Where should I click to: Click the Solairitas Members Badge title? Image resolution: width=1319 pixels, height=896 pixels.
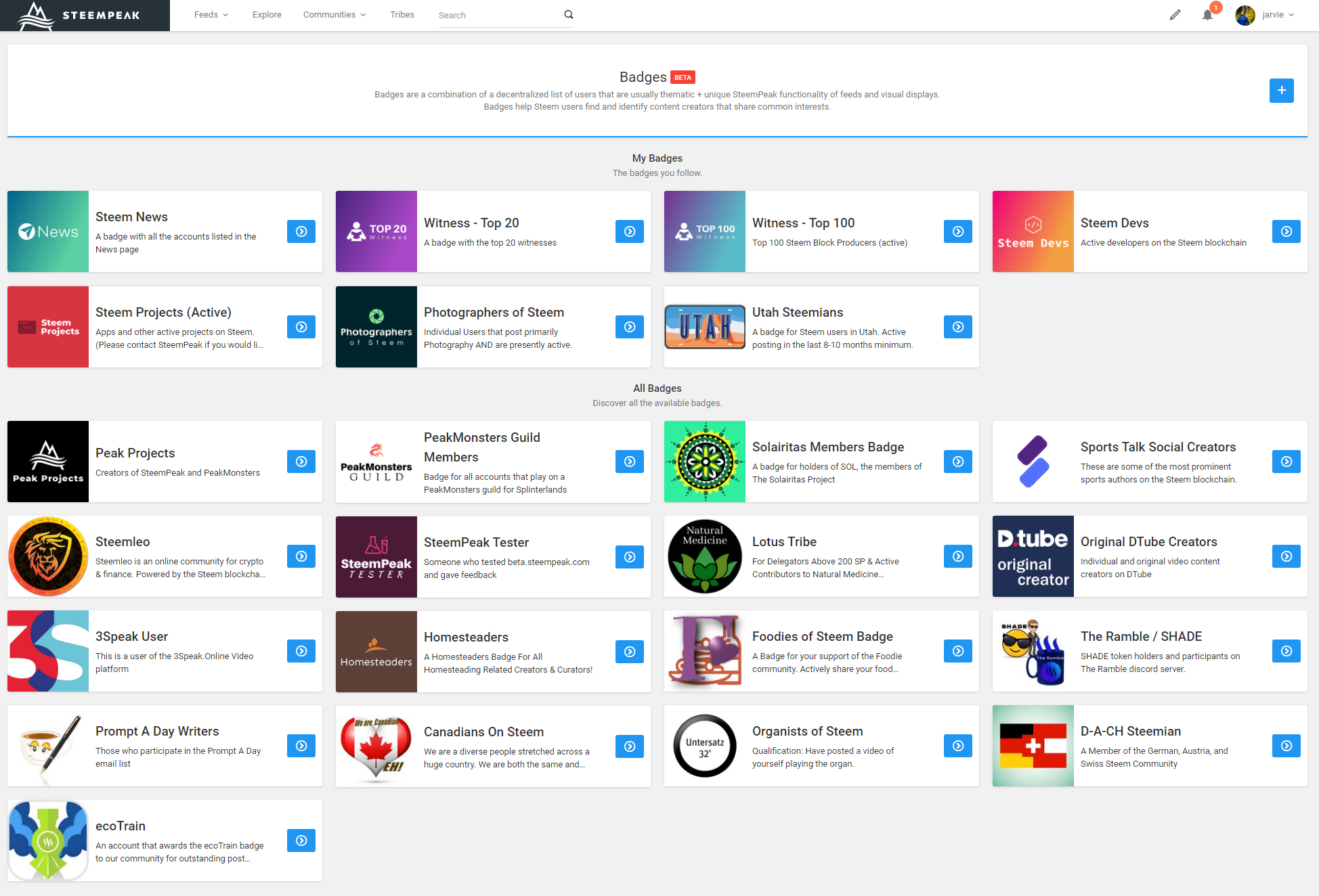tap(828, 447)
